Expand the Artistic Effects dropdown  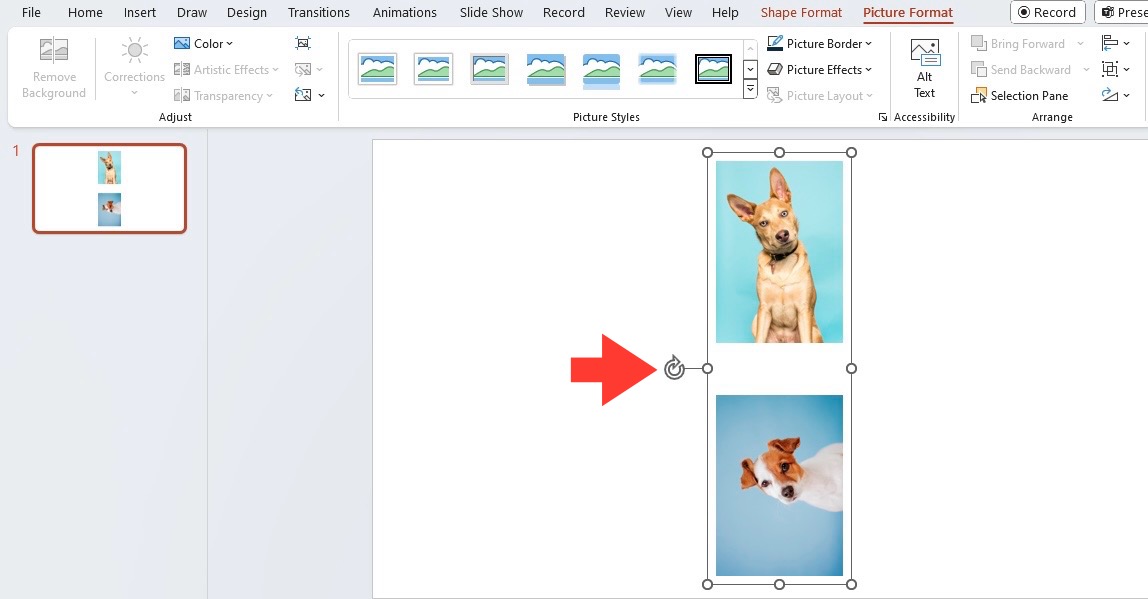[x=226, y=70]
